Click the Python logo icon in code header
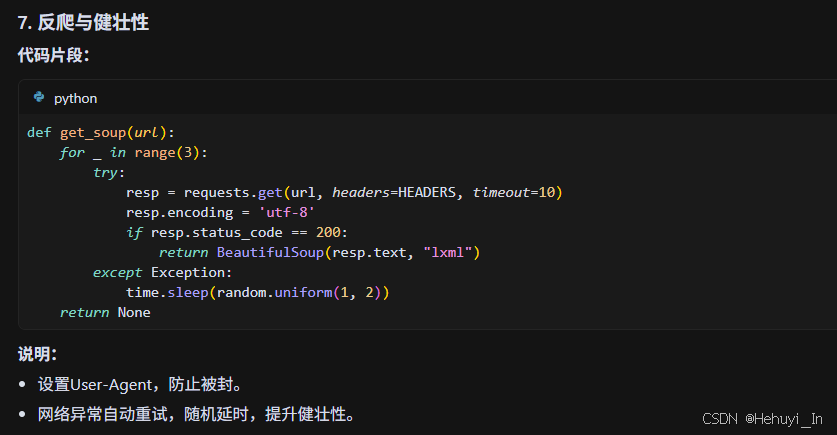 tap(39, 98)
